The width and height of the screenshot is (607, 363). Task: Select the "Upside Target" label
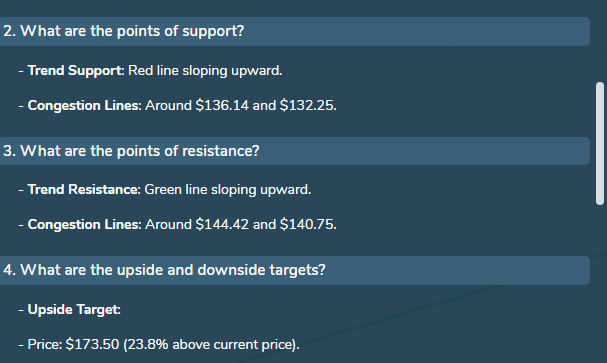point(73,310)
